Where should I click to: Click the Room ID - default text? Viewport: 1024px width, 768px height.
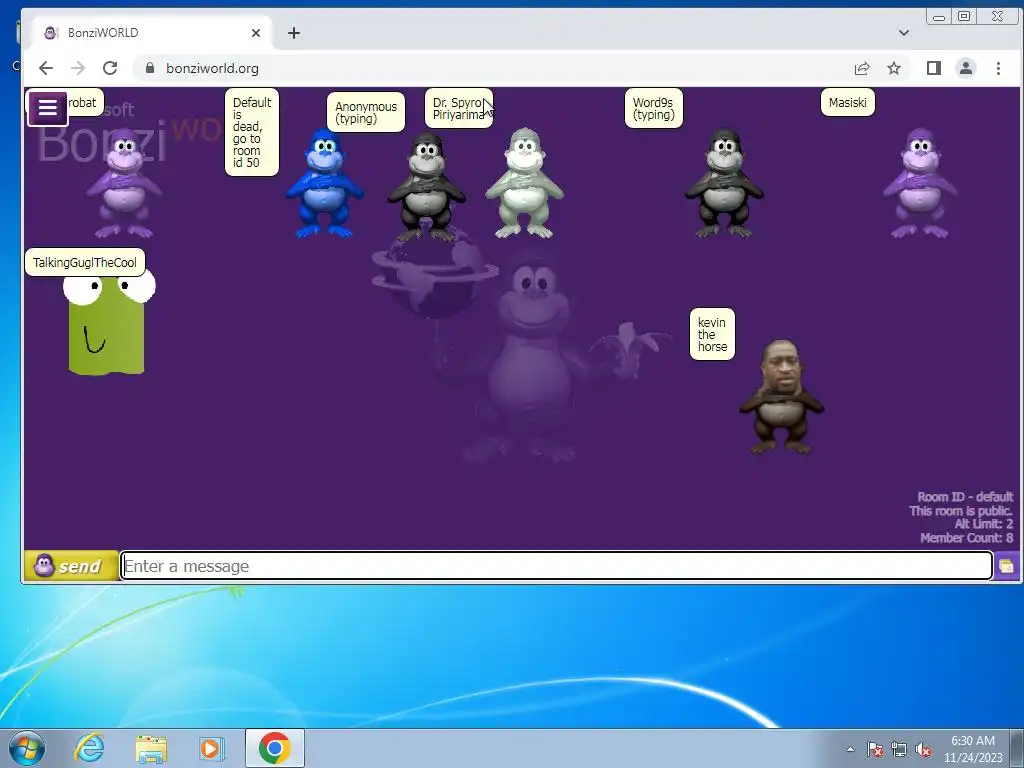coord(965,497)
